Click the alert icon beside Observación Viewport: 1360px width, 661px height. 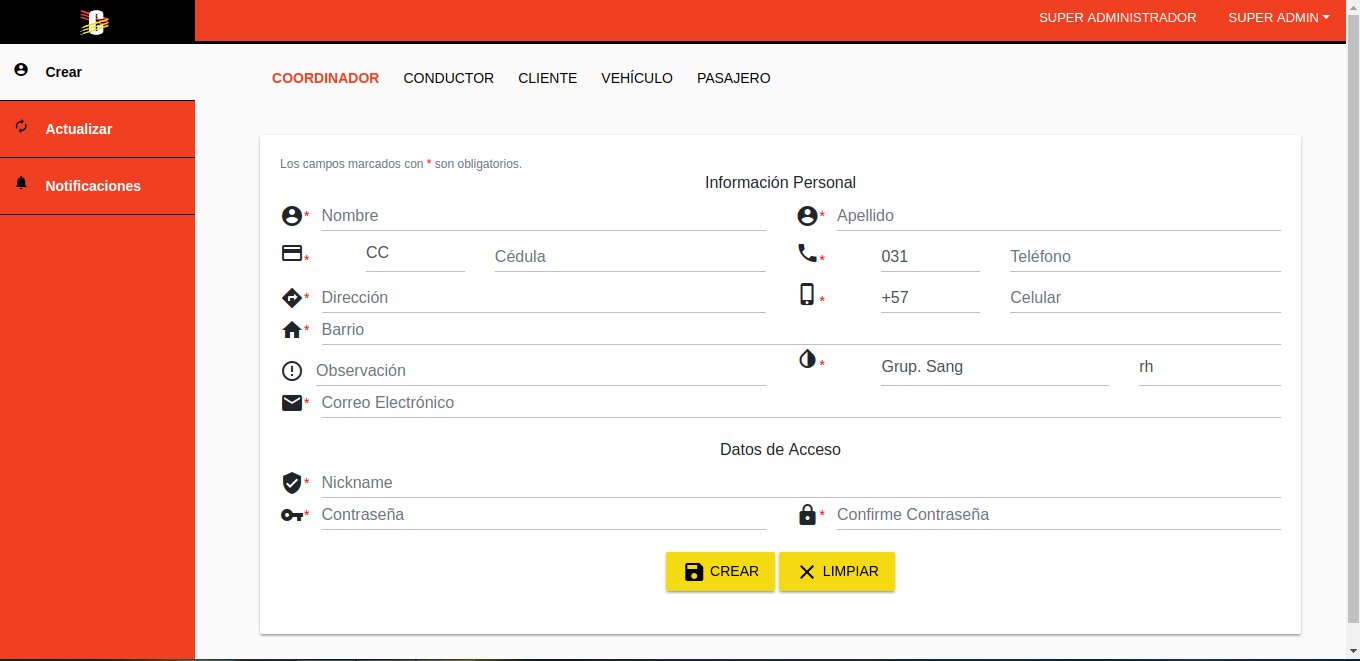[x=291, y=371]
